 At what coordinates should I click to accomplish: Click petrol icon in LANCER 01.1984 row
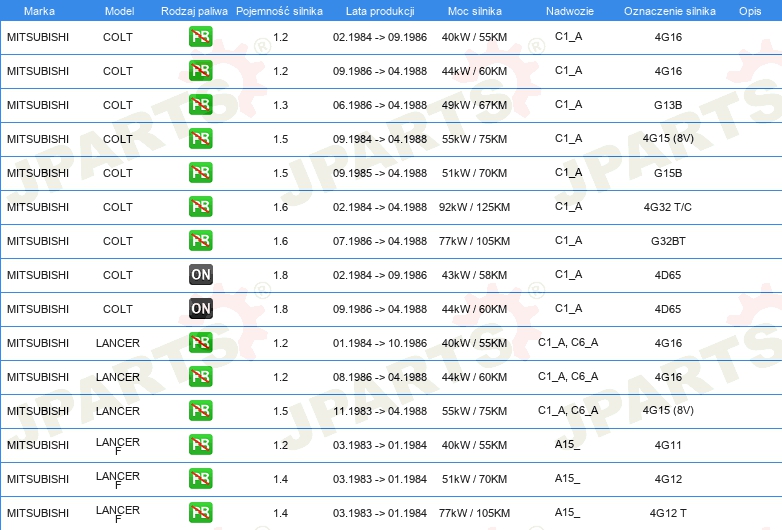click(200, 343)
